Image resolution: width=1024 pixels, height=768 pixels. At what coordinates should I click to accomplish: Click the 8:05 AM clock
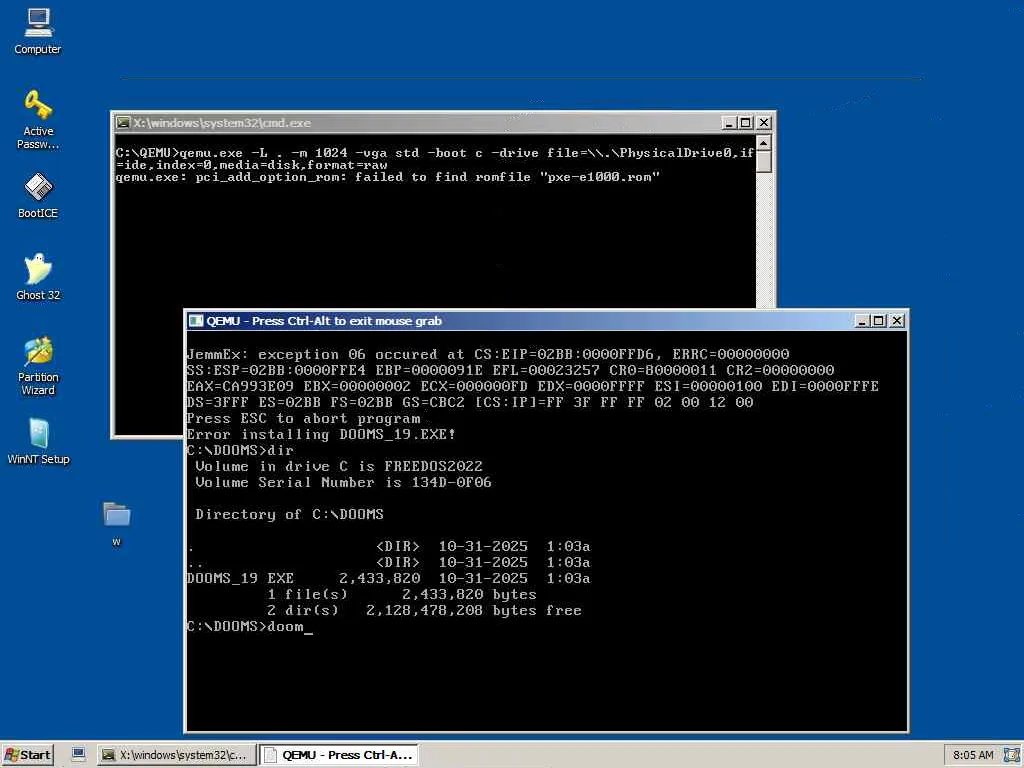pyautogui.click(x=973, y=755)
